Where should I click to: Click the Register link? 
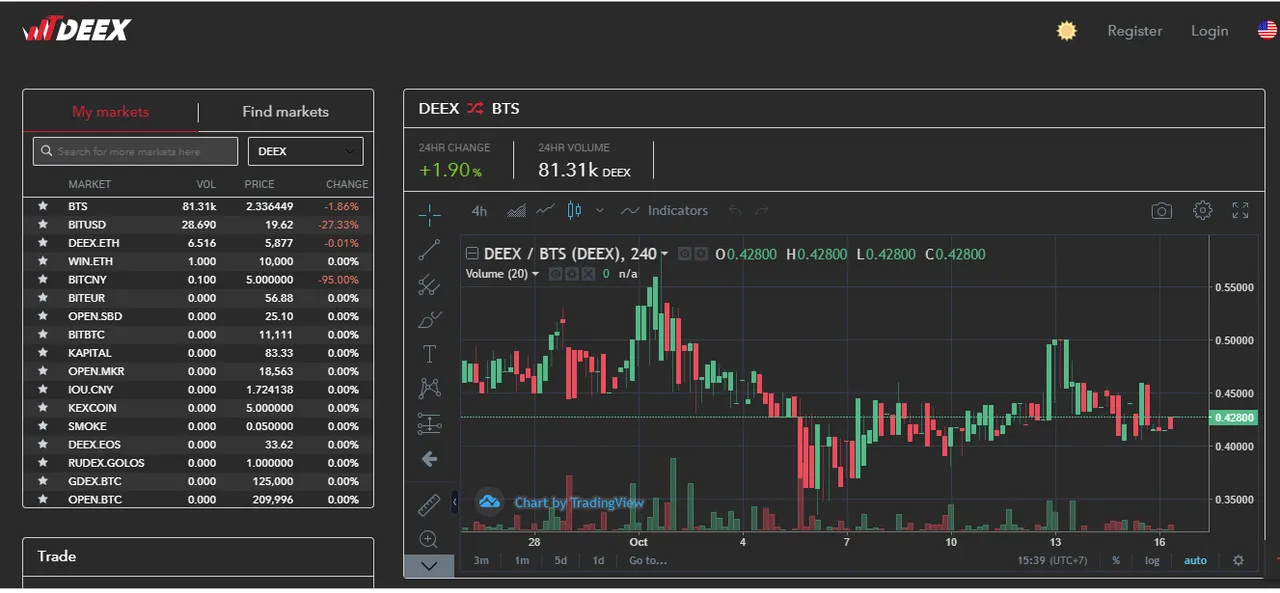pyautogui.click(x=1135, y=31)
